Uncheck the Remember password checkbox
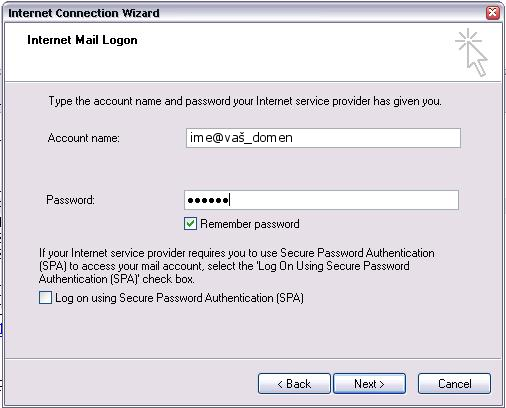The width and height of the screenshot is (506, 408). pyautogui.click(x=190, y=224)
